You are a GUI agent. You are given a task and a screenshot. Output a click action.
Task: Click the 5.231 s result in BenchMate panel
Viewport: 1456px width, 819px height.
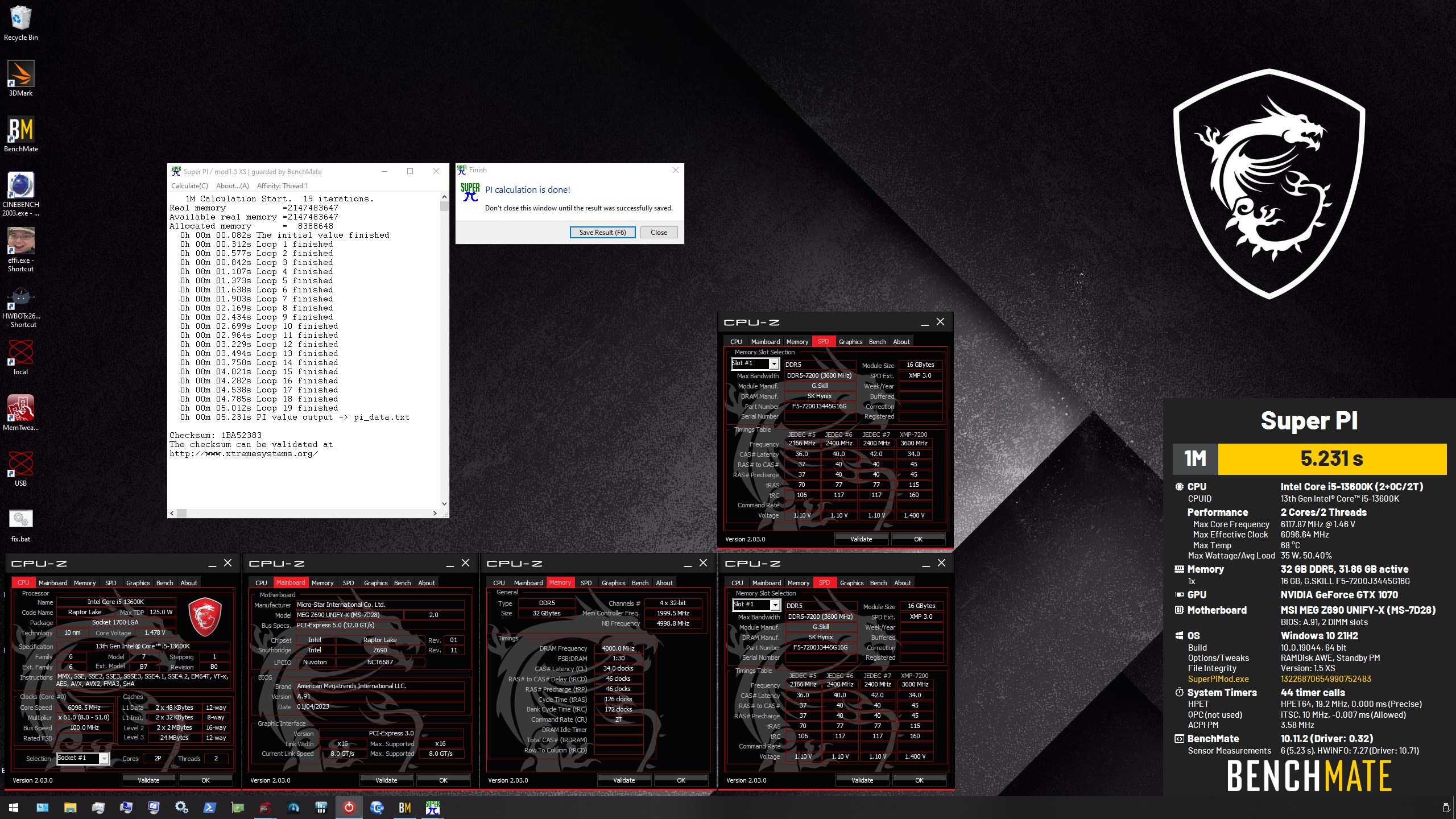coord(1331,458)
